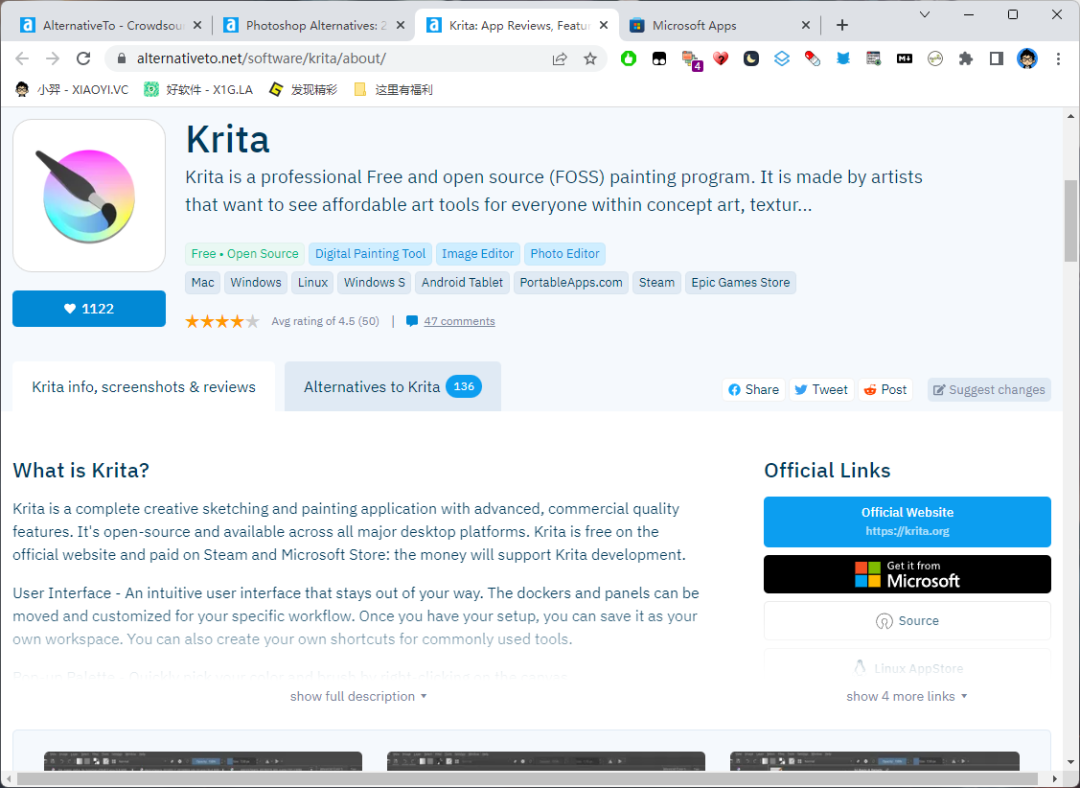Open the 小羿 - XIAOYI.VC bookmark

(72, 90)
